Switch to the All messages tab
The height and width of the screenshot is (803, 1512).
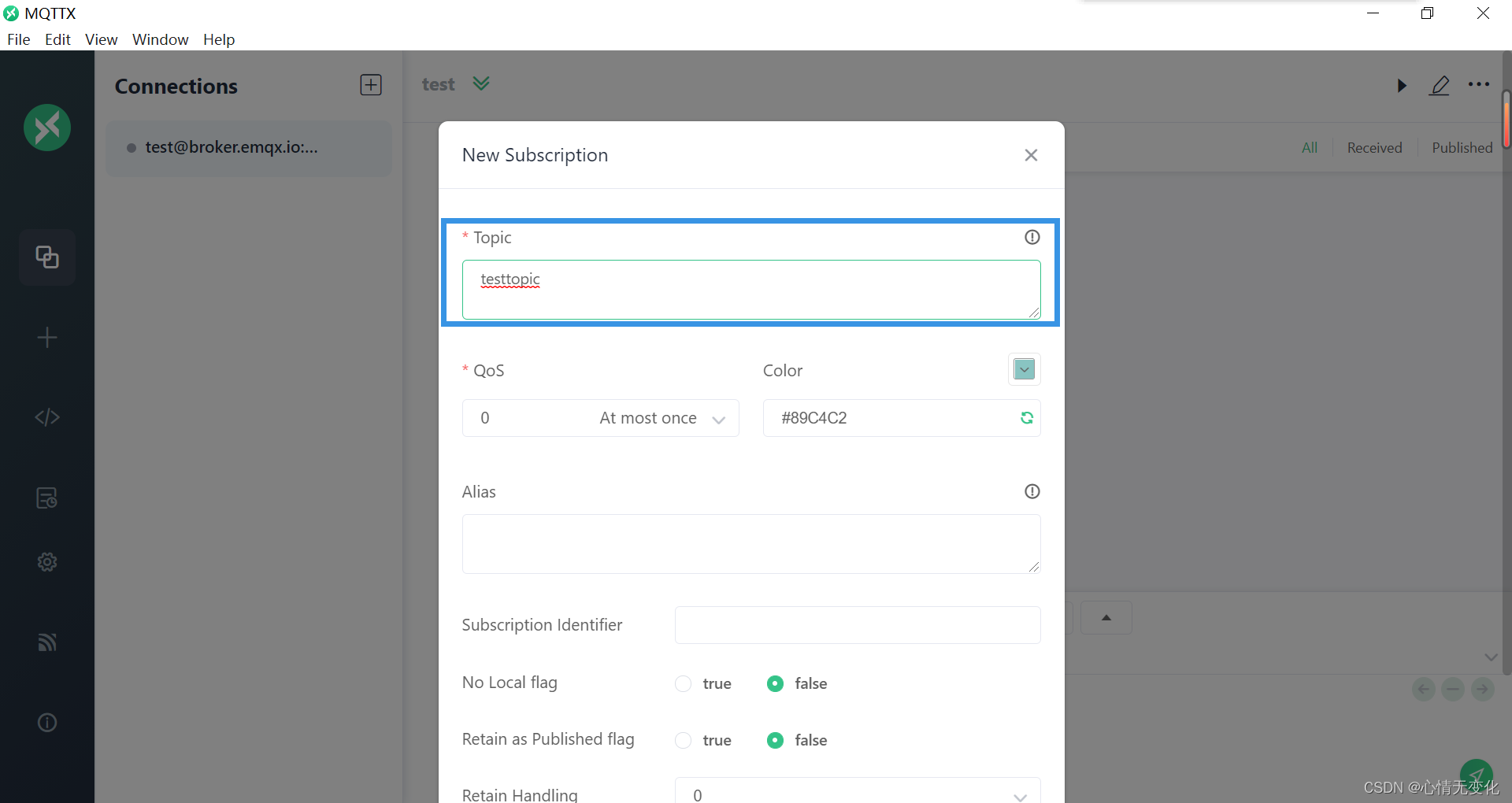click(1310, 147)
